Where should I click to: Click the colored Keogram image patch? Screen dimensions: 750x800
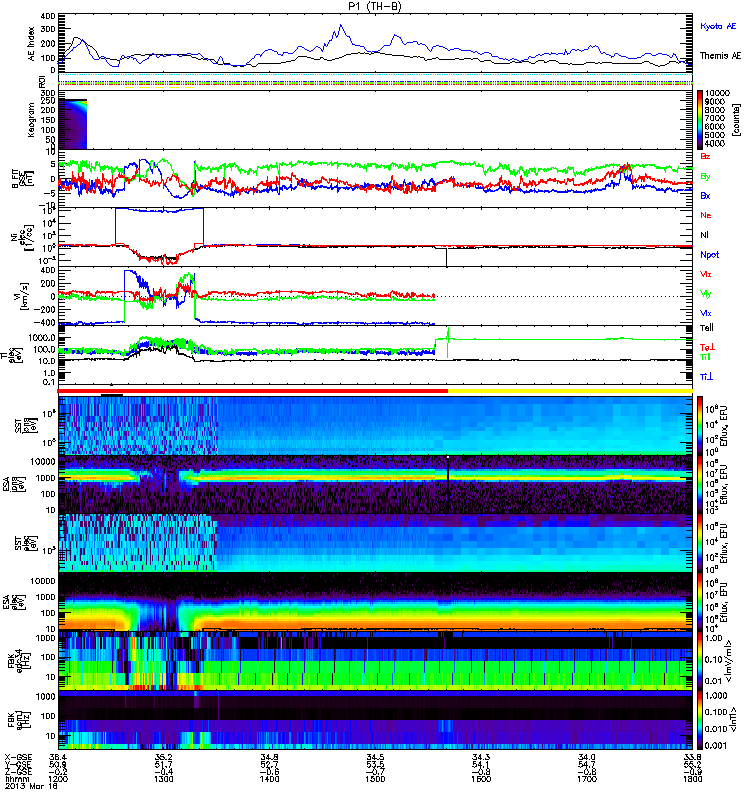(x=72, y=124)
